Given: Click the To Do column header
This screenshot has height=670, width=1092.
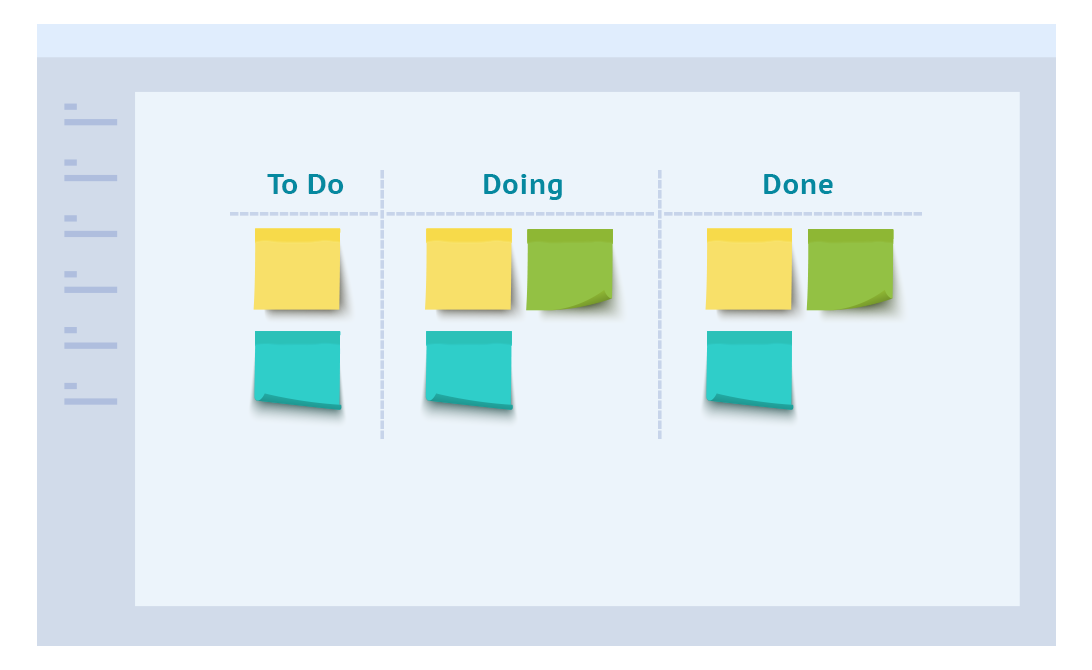Looking at the screenshot, I should 305,185.
